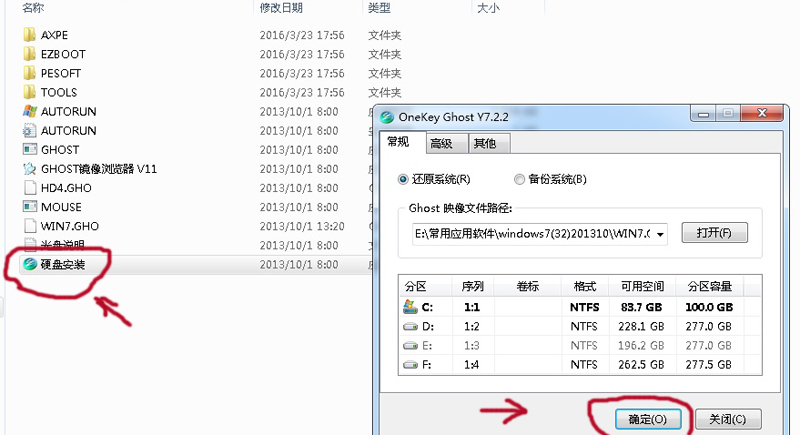
Task: Select the PESOFT folder icon
Action: tap(30, 73)
